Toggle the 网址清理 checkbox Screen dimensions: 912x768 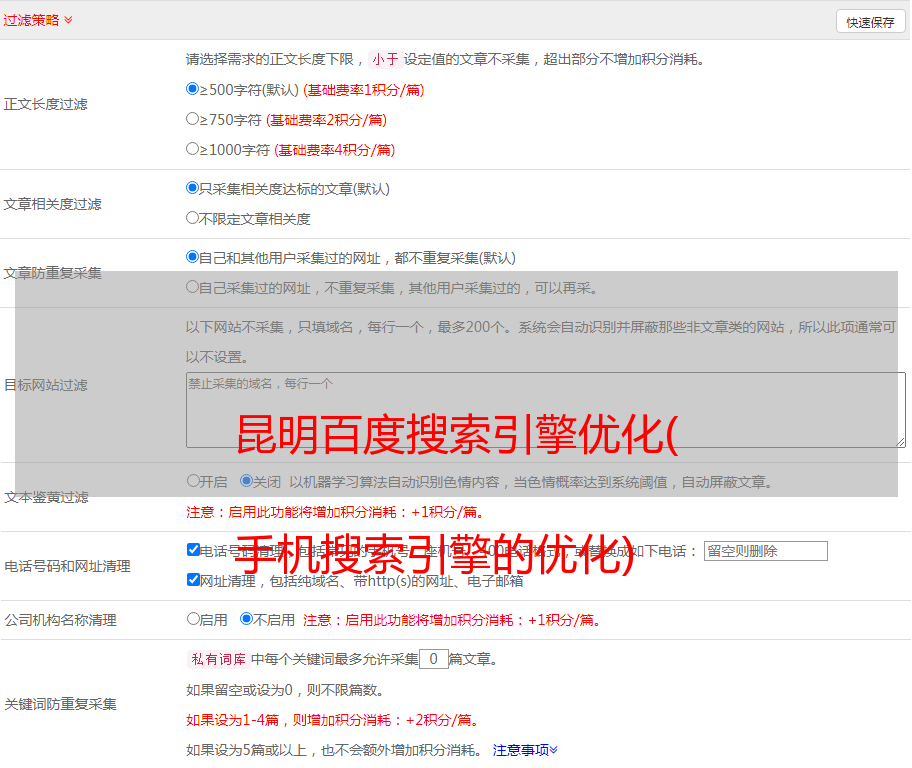click(x=193, y=580)
